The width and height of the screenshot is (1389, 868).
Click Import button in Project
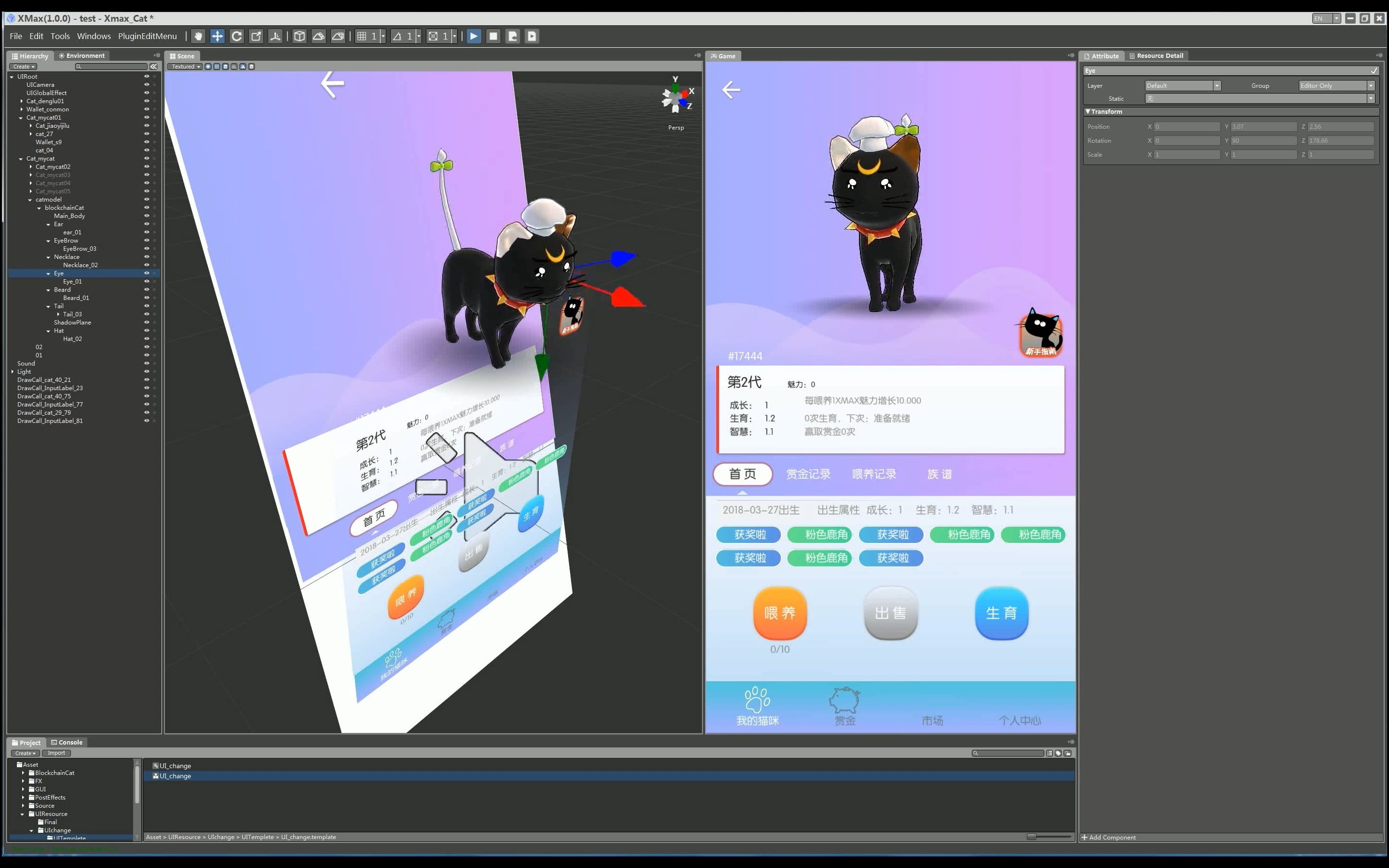tap(56, 753)
